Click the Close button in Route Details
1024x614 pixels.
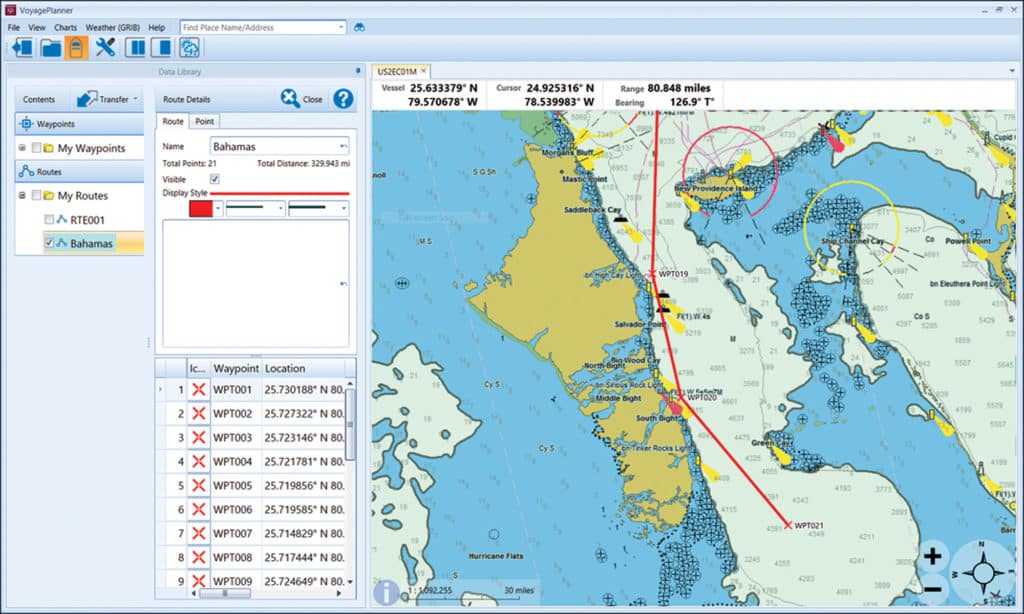pos(302,99)
